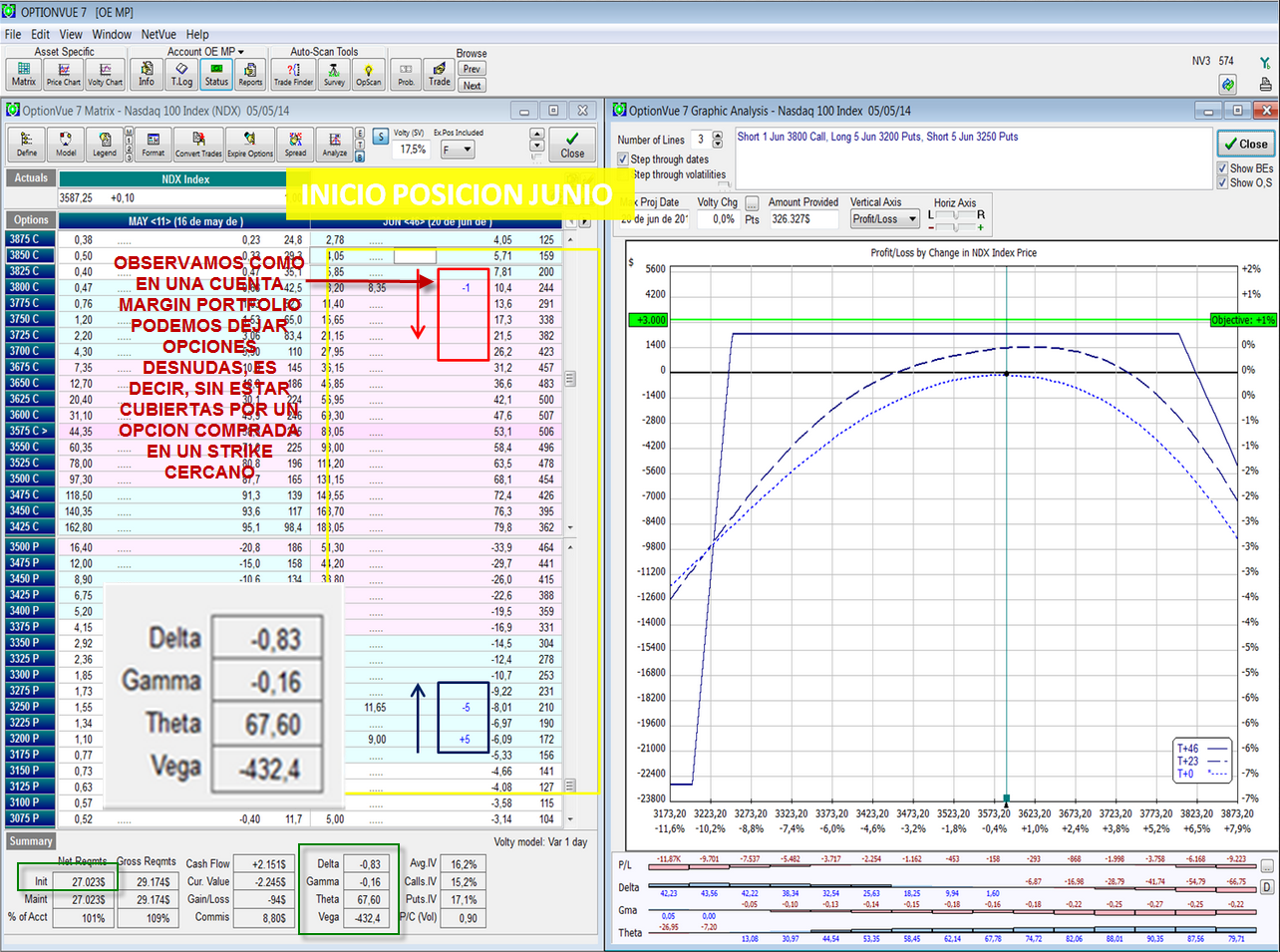
Task: Open the Volty Chart view
Action: (105, 74)
